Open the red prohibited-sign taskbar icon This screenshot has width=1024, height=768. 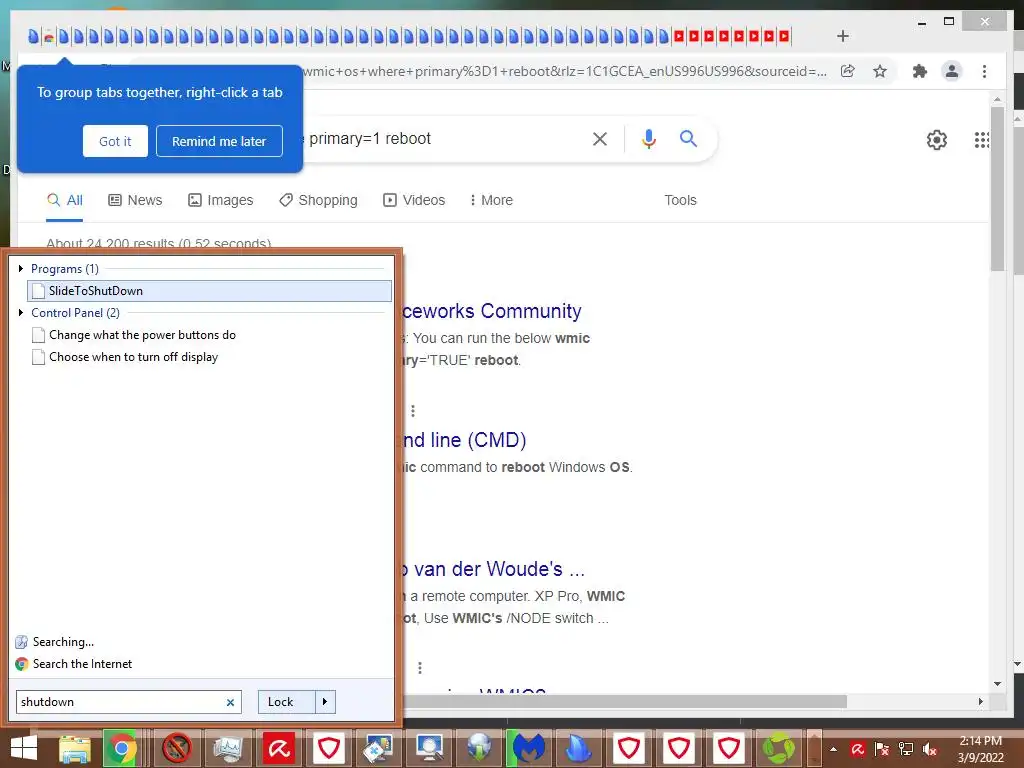tap(176, 748)
